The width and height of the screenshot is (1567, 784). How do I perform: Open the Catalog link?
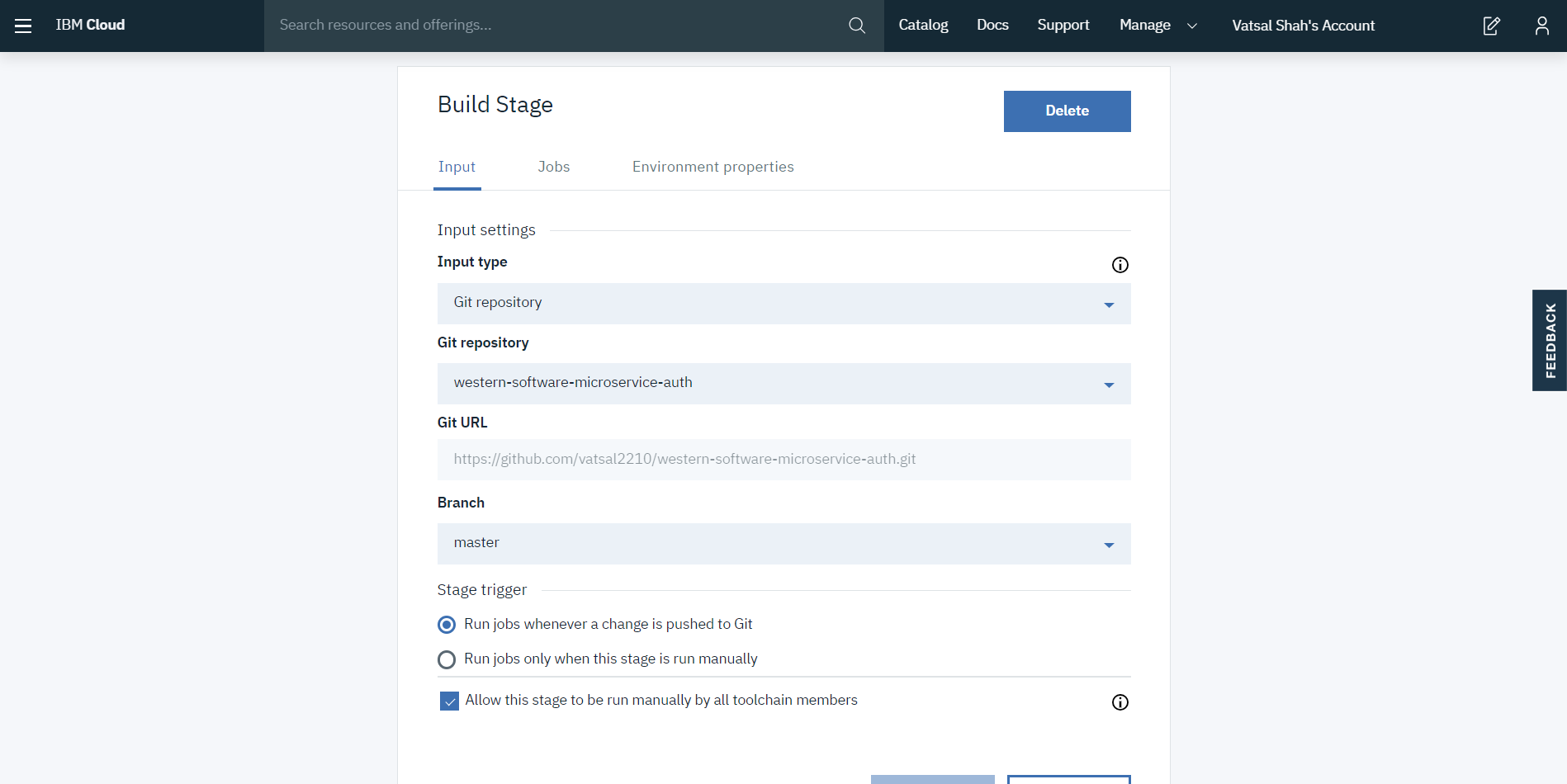(x=923, y=26)
